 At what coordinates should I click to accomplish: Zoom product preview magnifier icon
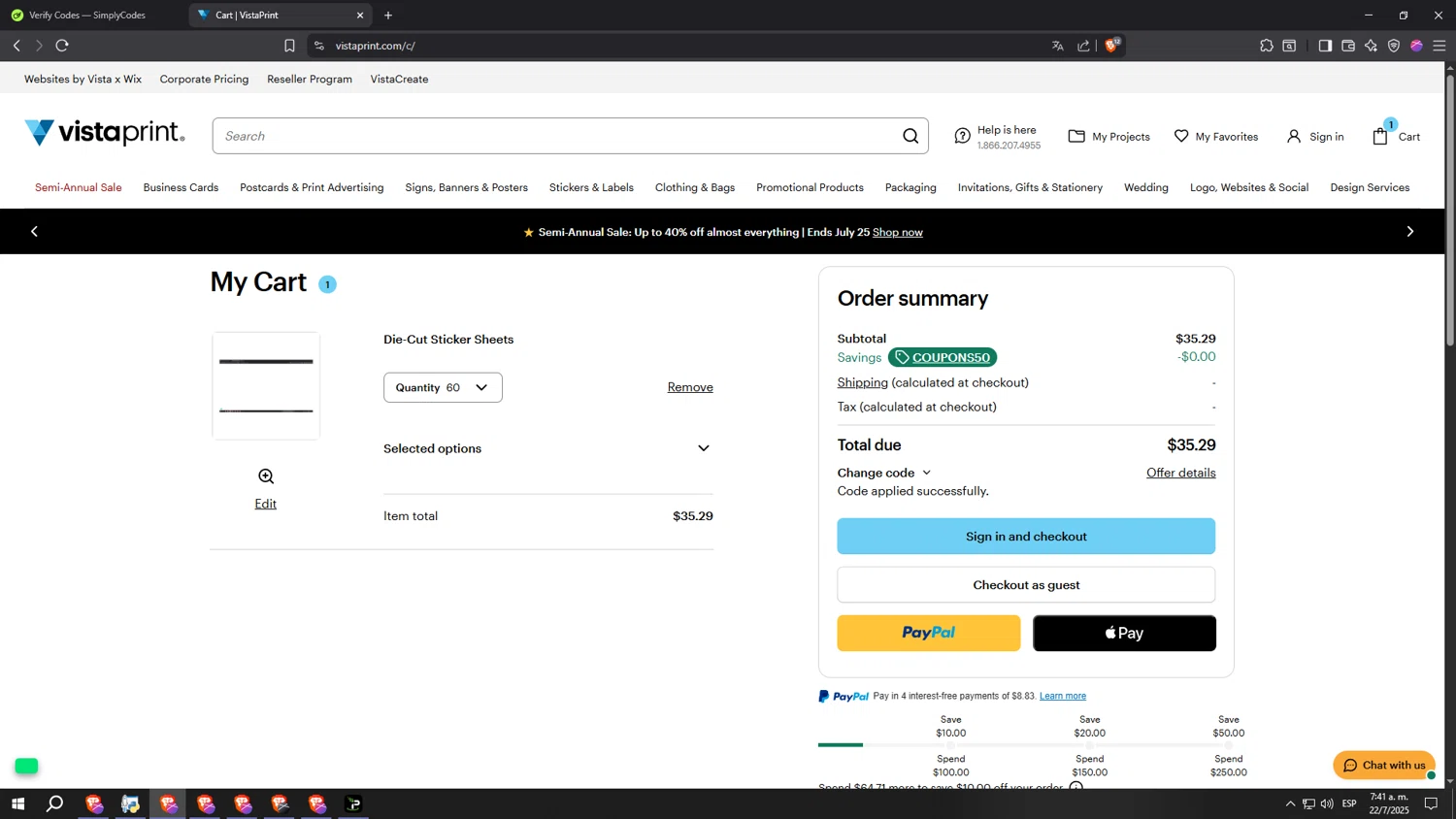266,476
